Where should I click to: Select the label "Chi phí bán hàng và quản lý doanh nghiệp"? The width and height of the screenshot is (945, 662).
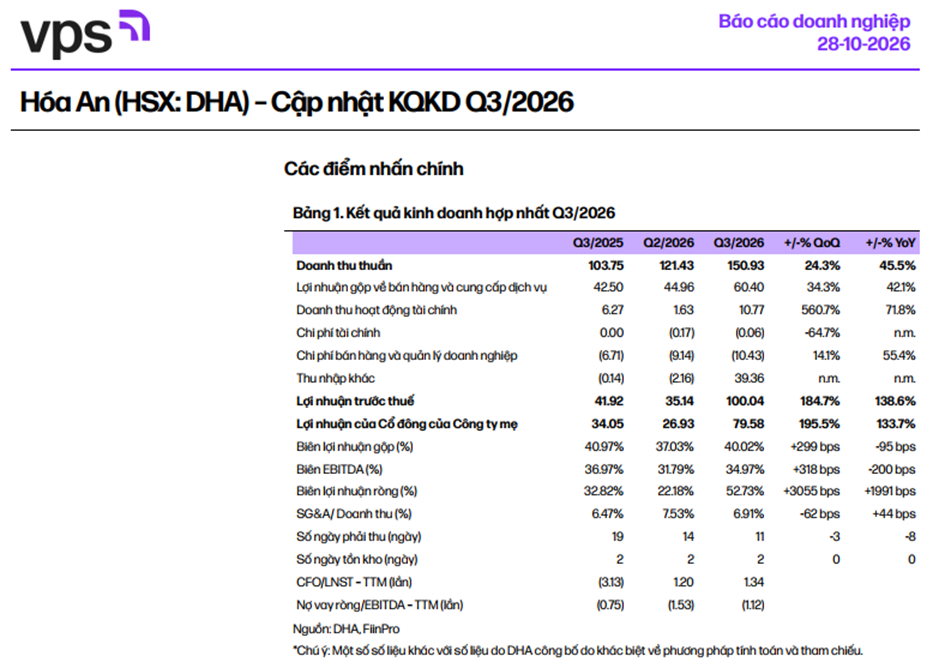click(x=407, y=356)
